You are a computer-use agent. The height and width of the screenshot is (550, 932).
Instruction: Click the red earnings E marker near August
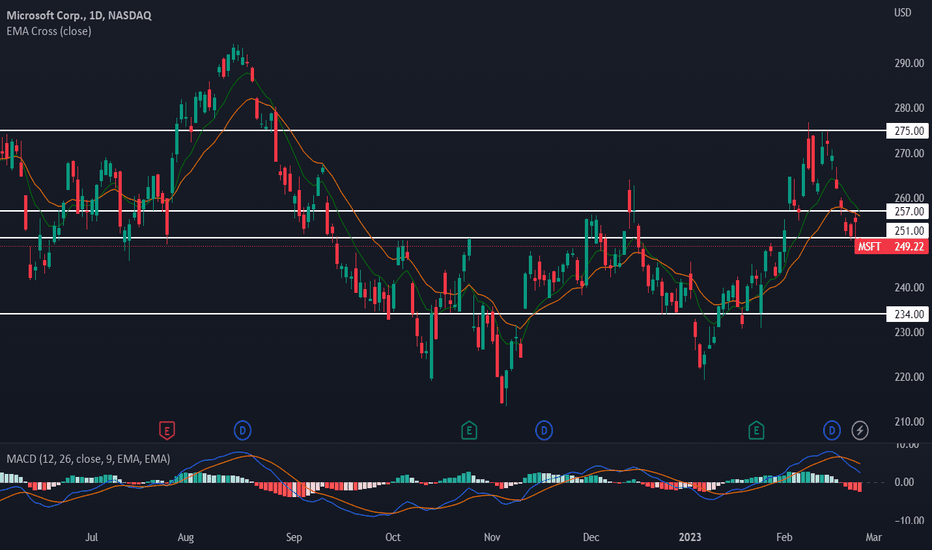[x=167, y=430]
